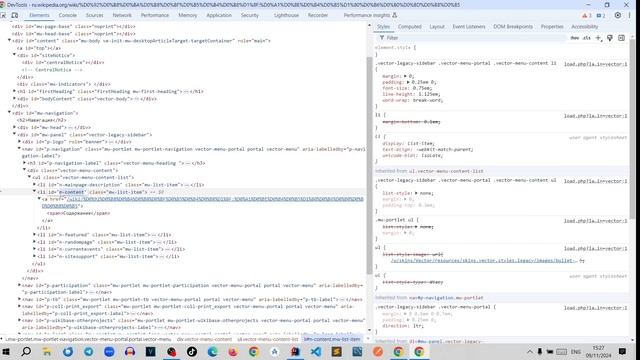Add a new style rule with plus icon
Screen dimensions: 640x360
pos(598,38)
